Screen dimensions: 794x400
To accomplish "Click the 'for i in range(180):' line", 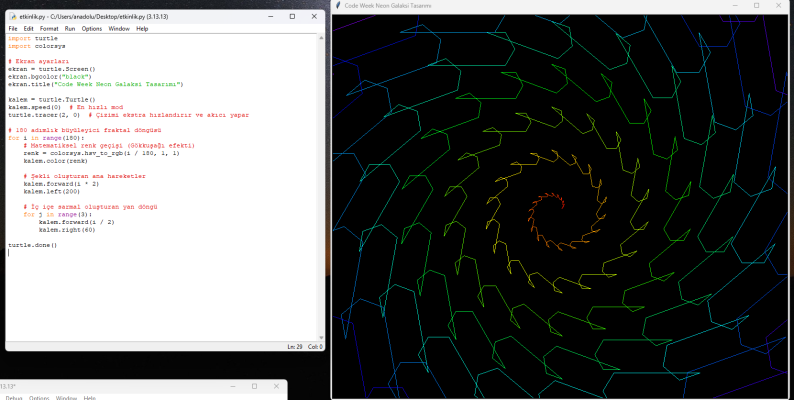I will pos(46,138).
